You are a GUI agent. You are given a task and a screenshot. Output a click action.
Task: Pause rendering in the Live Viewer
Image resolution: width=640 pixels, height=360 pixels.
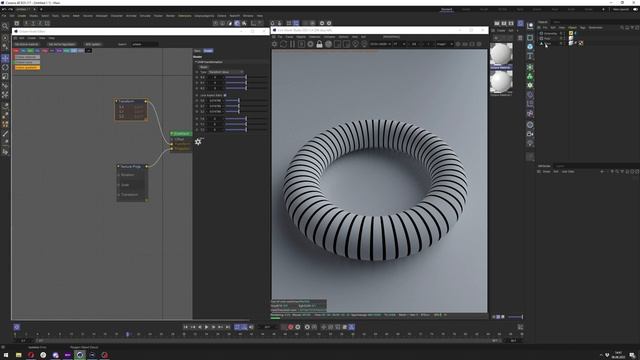(x=292, y=44)
